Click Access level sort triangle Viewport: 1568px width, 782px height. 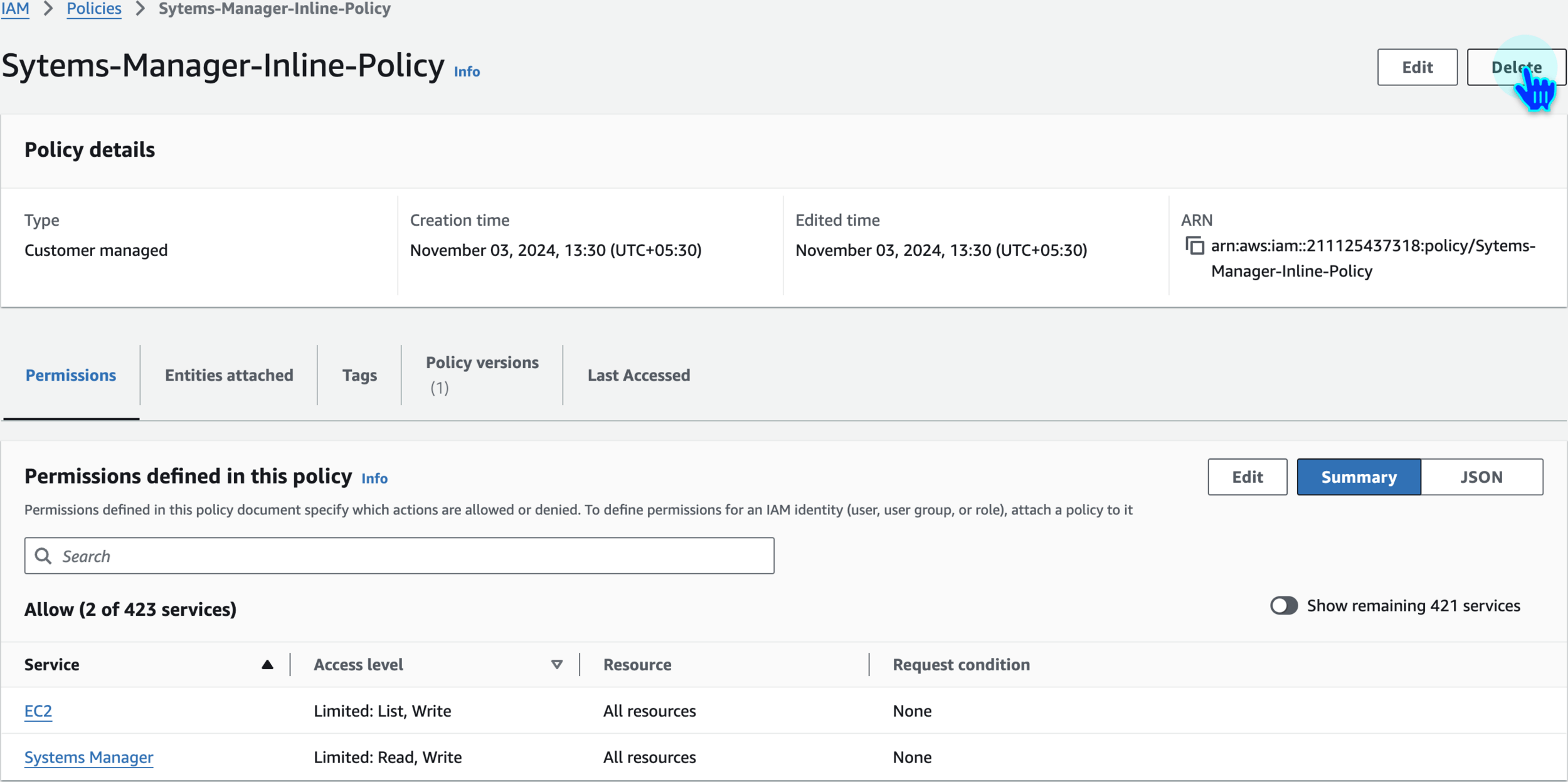tap(556, 665)
